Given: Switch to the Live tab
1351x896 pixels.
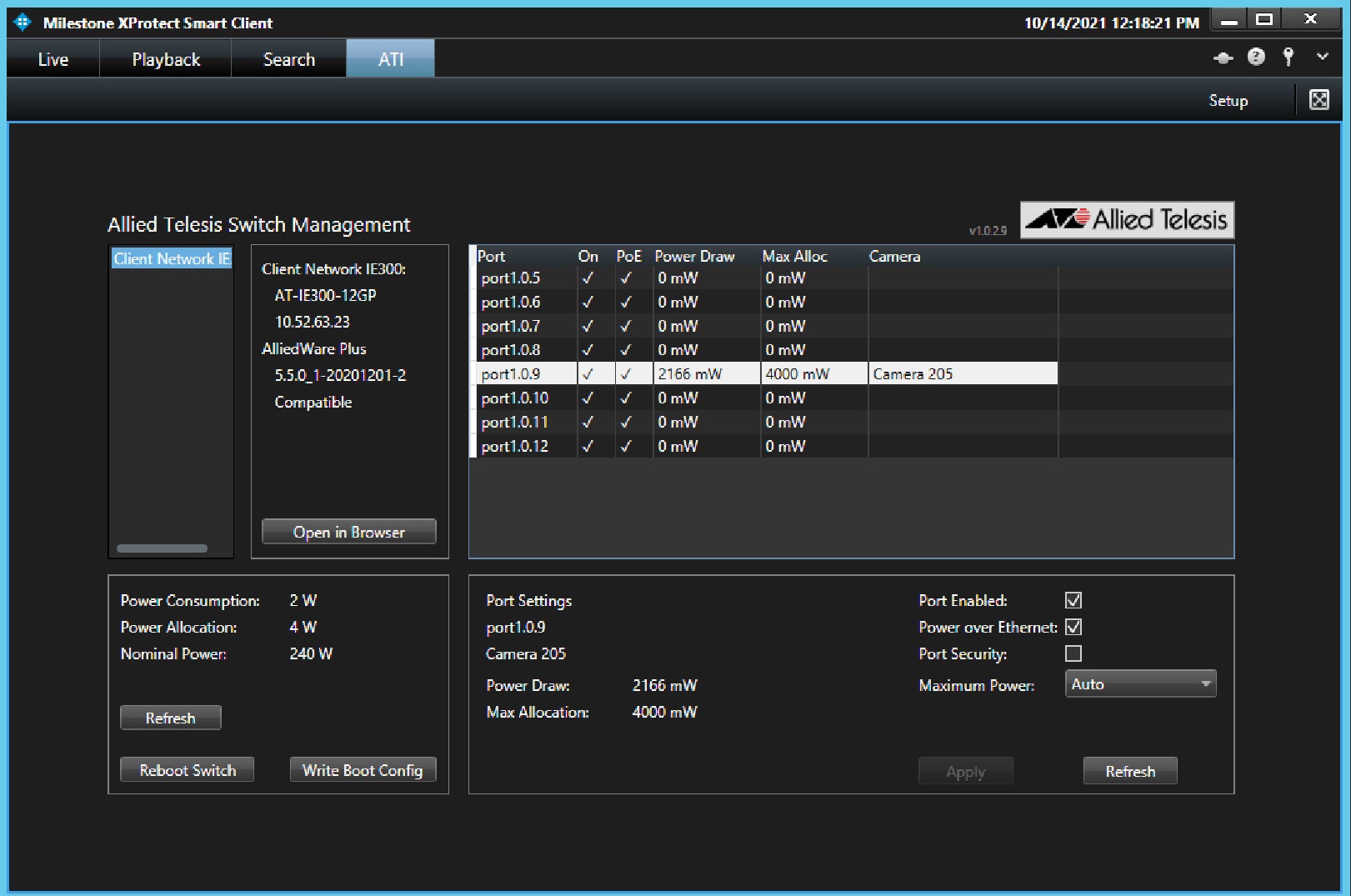Looking at the screenshot, I should click(53, 59).
